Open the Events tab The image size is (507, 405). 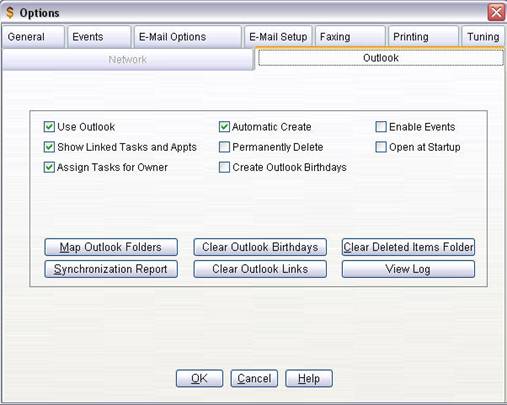coord(99,37)
